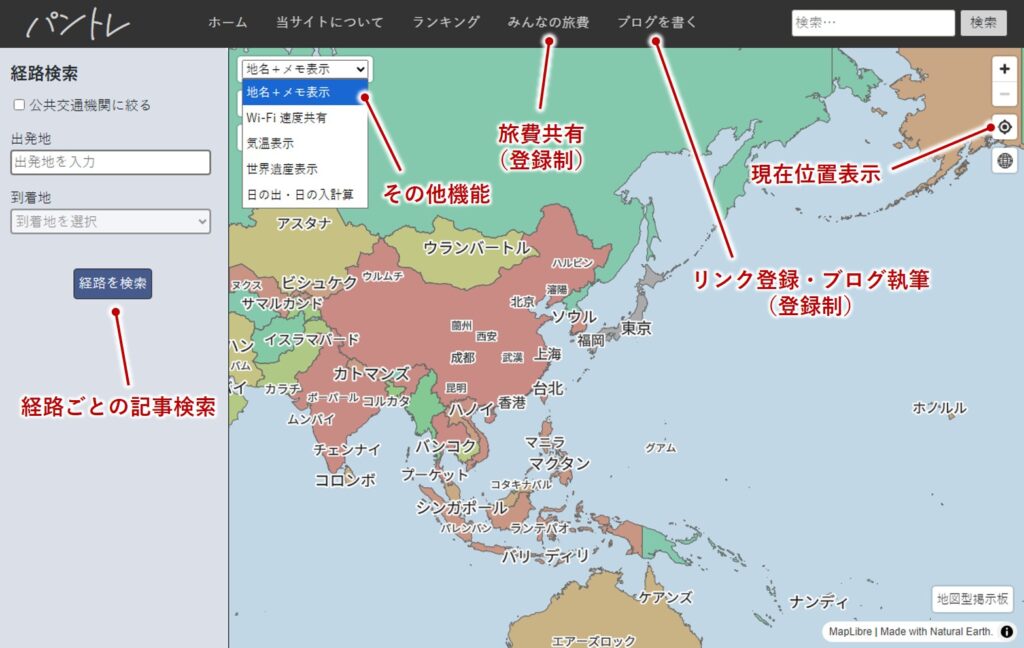Click the 検索 button in the header

pyautogui.click(x=983, y=23)
